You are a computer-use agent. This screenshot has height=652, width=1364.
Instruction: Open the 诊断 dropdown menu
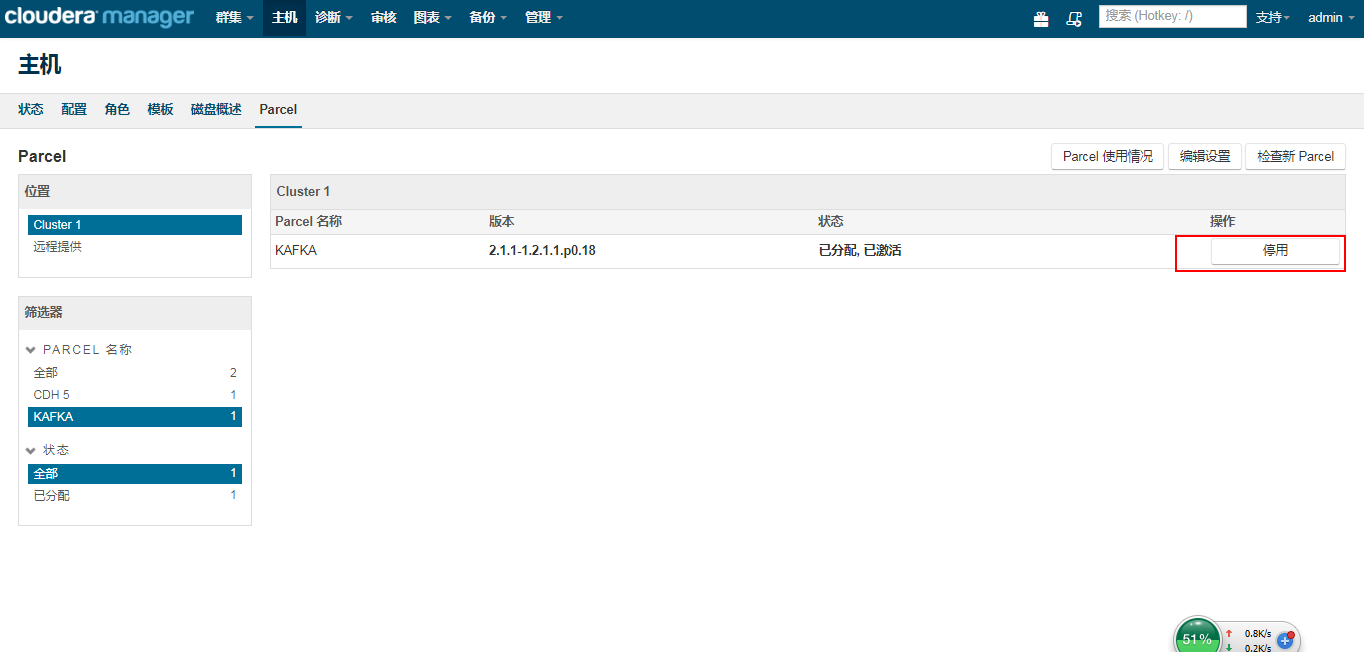click(333, 18)
